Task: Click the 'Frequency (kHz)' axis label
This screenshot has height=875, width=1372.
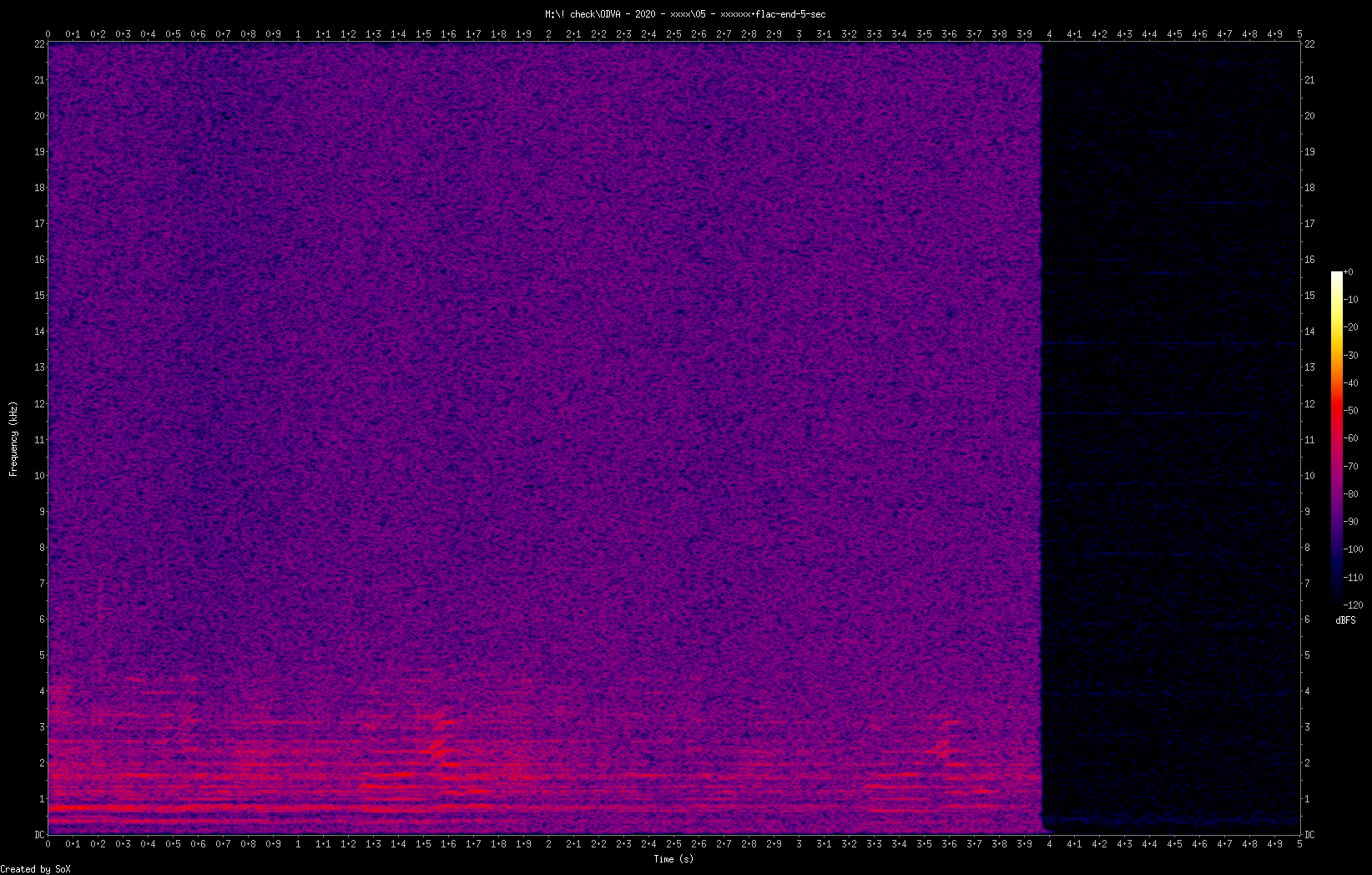Action: [13, 439]
